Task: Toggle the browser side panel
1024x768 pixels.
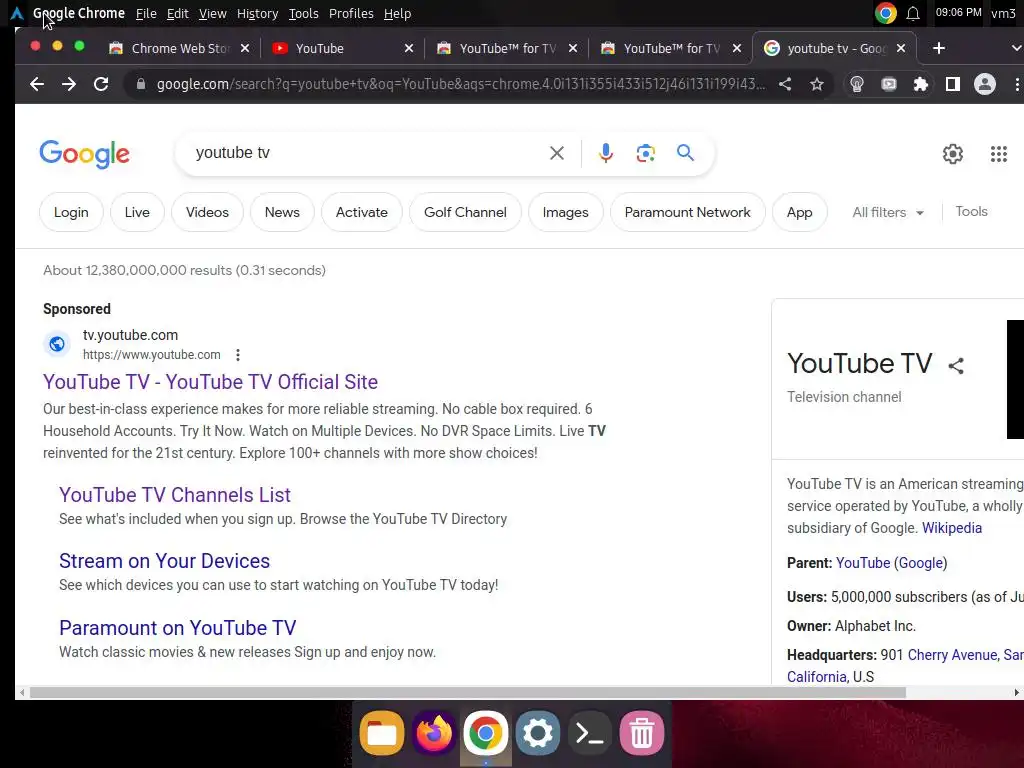Action: (x=953, y=84)
